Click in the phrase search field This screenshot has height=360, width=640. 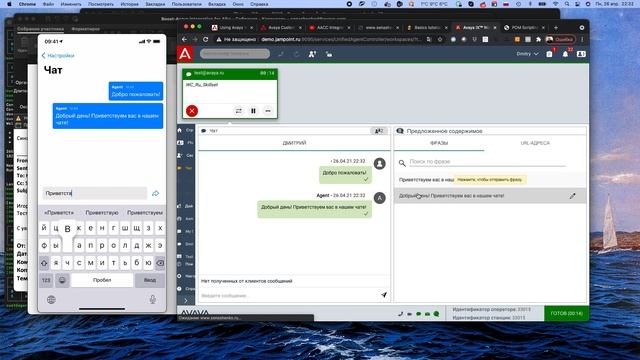click(487, 162)
